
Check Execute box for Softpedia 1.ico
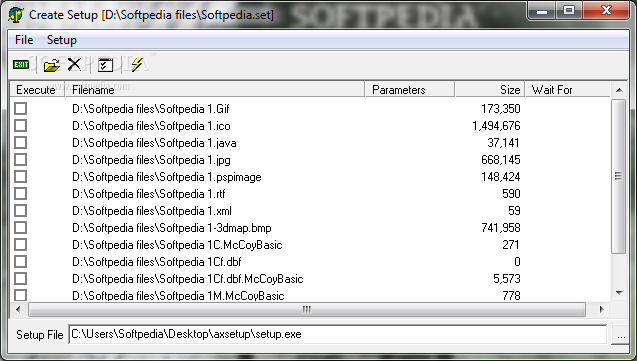(21, 126)
